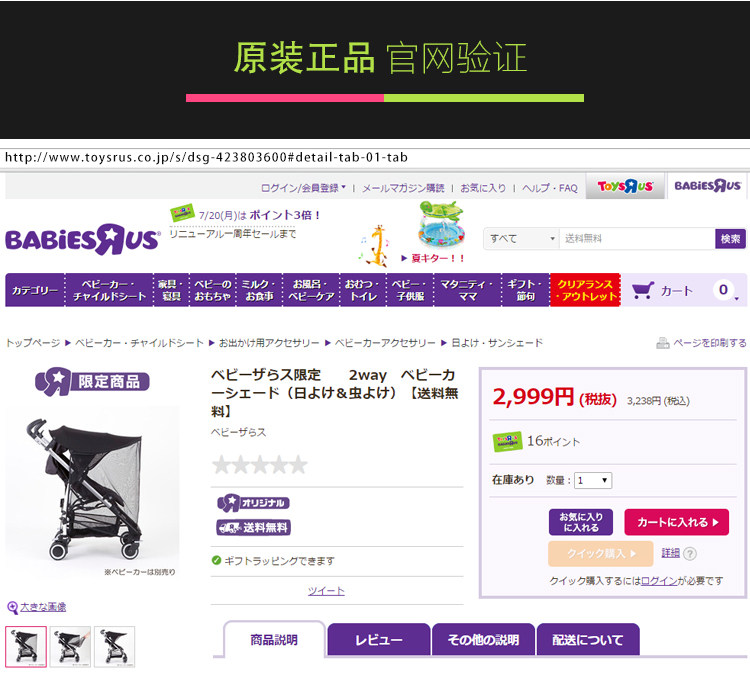
Task: Open the Babies R Us site tab
Action: click(707, 186)
